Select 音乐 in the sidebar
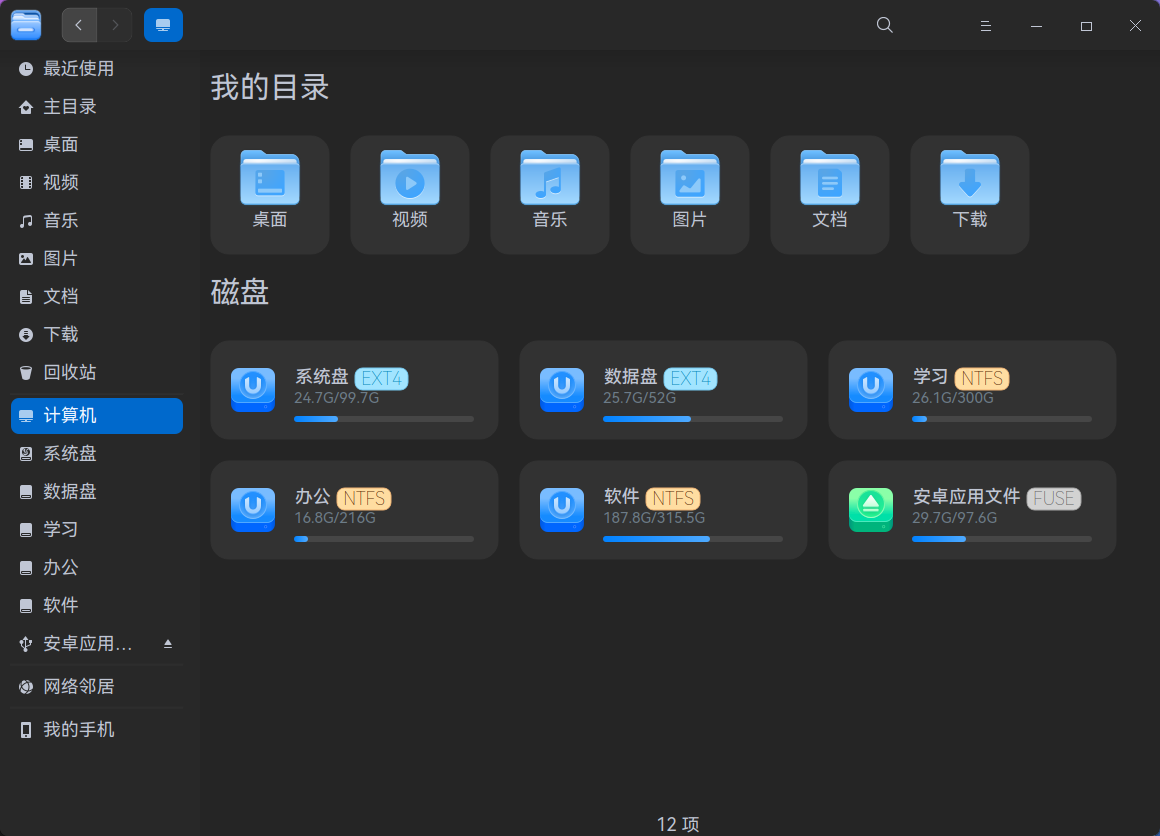Screen dimensions: 1160x836 coord(97,220)
